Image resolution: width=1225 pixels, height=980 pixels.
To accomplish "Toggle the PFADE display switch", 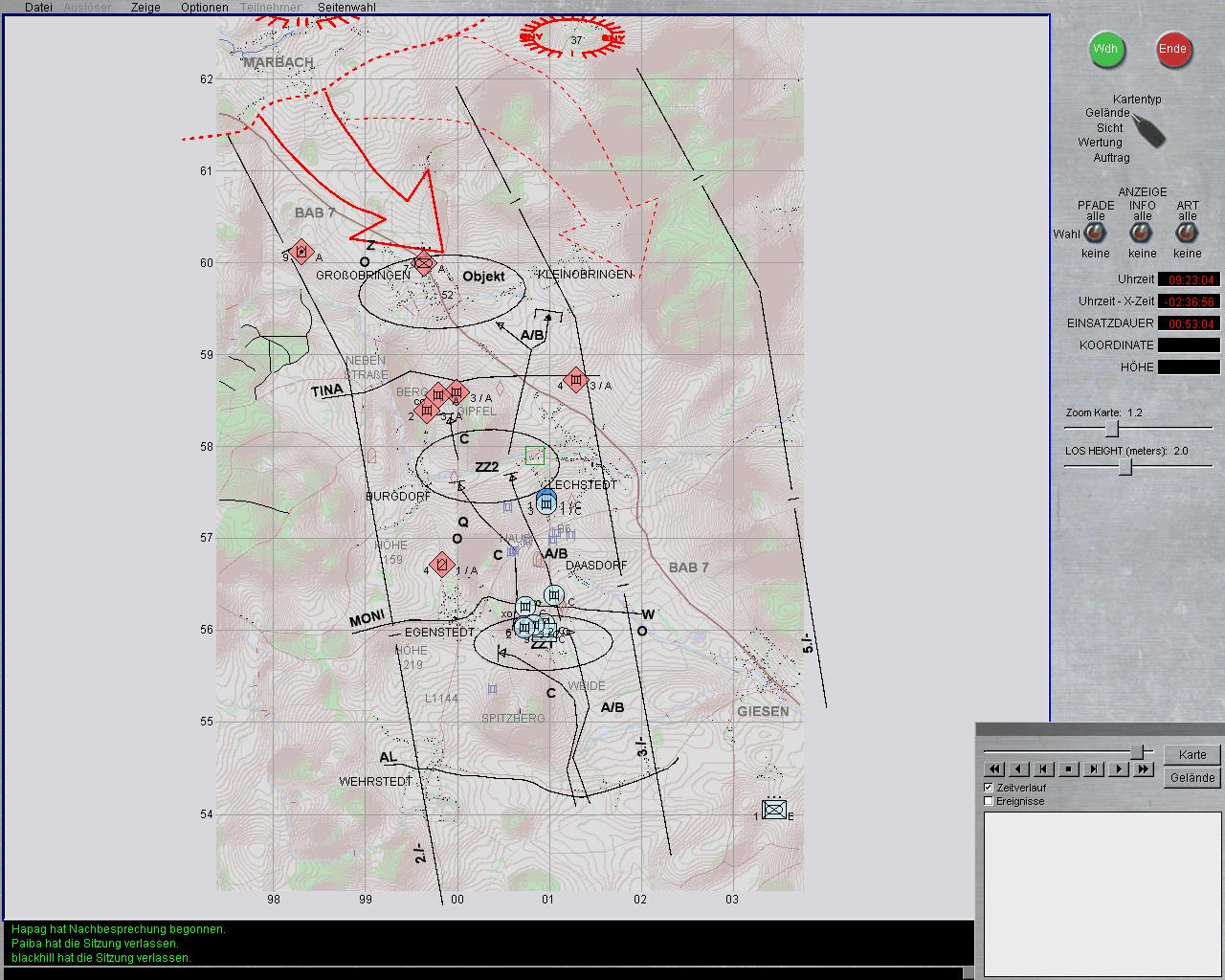I will 1096,233.
